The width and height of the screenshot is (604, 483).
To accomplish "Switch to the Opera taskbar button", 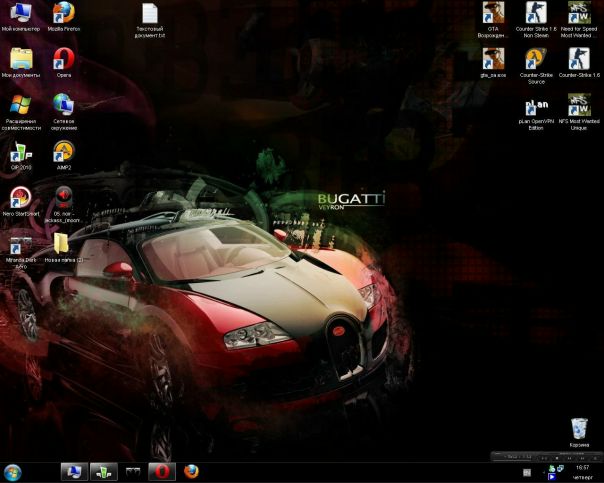I will pos(162,472).
